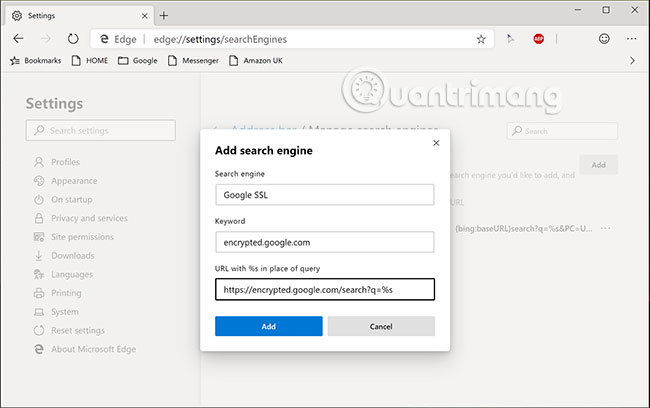Image resolution: width=650 pixels, height=408 pixels.
Task: Cancel adding the search engine
Action: click(x=381, y=326)
